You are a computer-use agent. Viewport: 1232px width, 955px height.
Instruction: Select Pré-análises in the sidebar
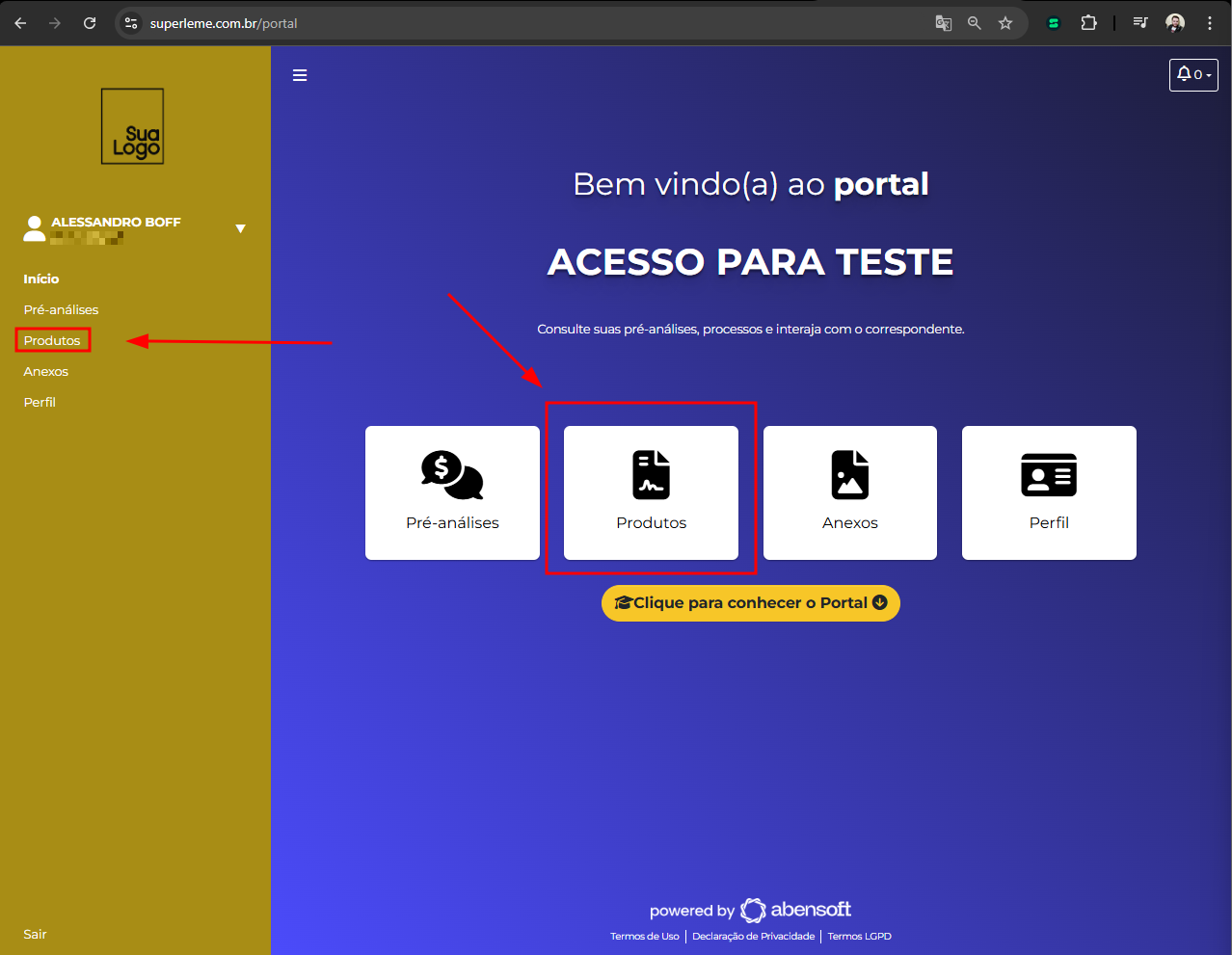tap(61, 309)
